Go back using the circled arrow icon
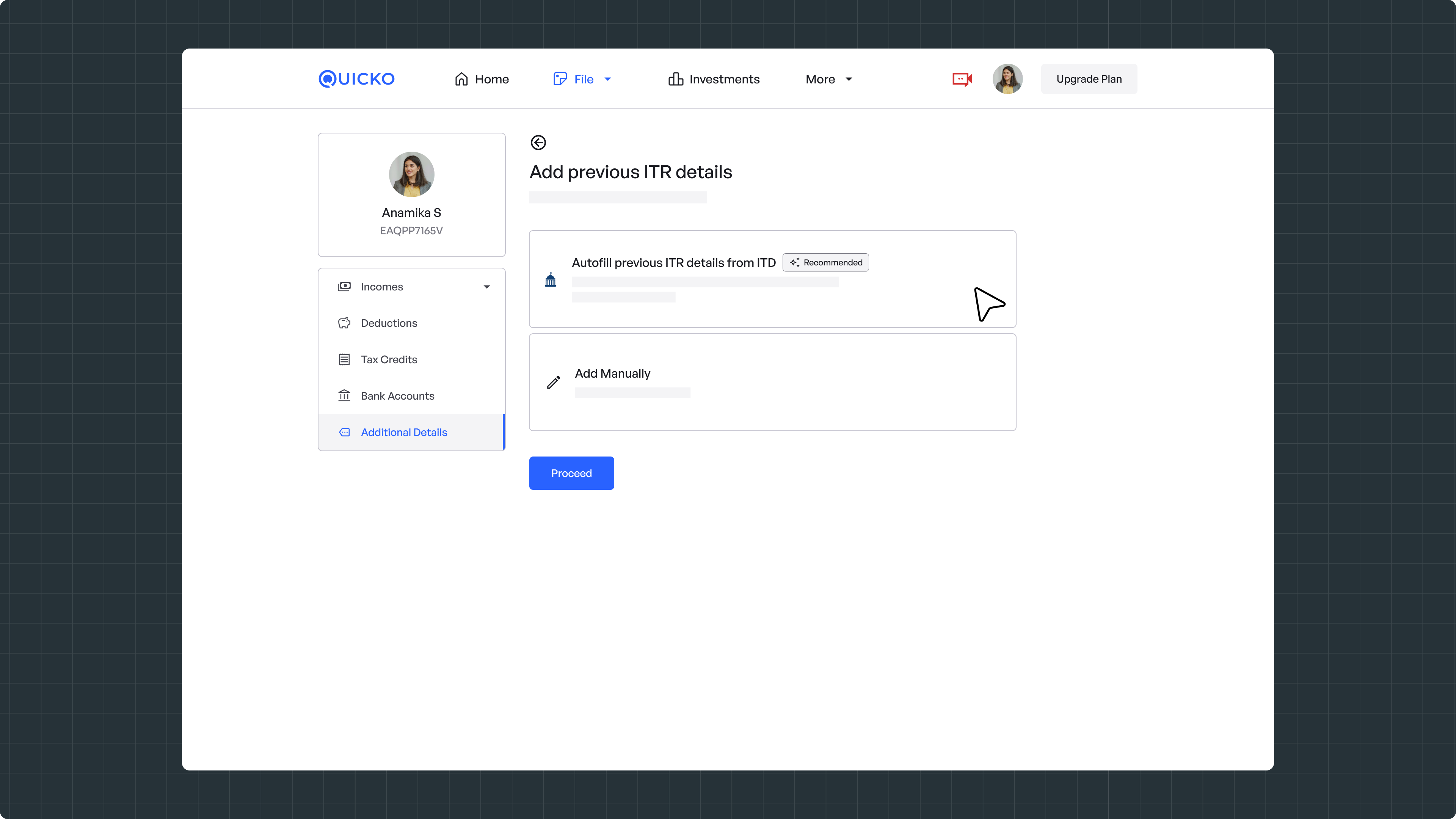Screen dimensions: 1456x819 pos(538,143)
